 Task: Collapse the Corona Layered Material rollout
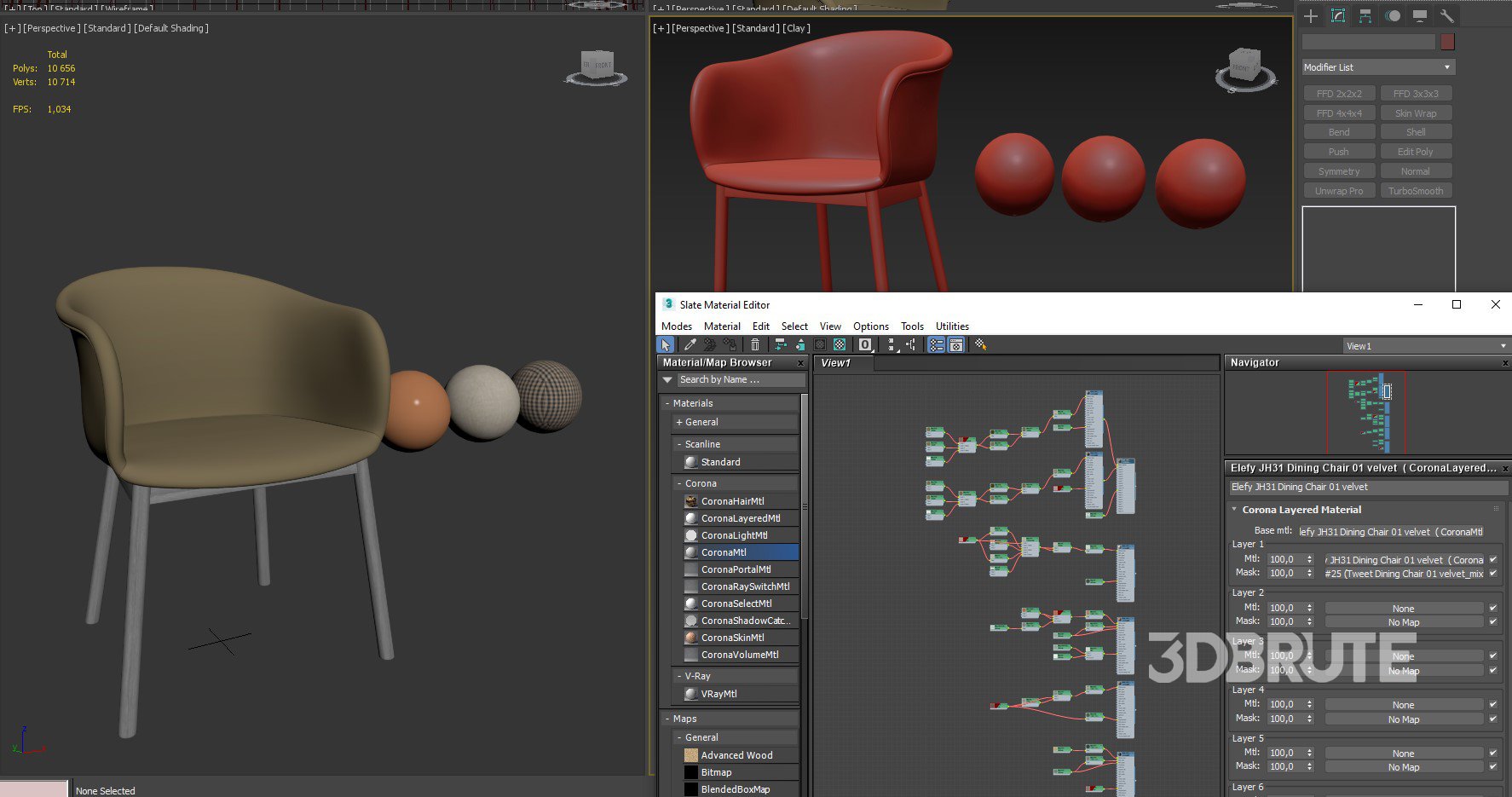pyautogui.click(x=1301, y=510)
